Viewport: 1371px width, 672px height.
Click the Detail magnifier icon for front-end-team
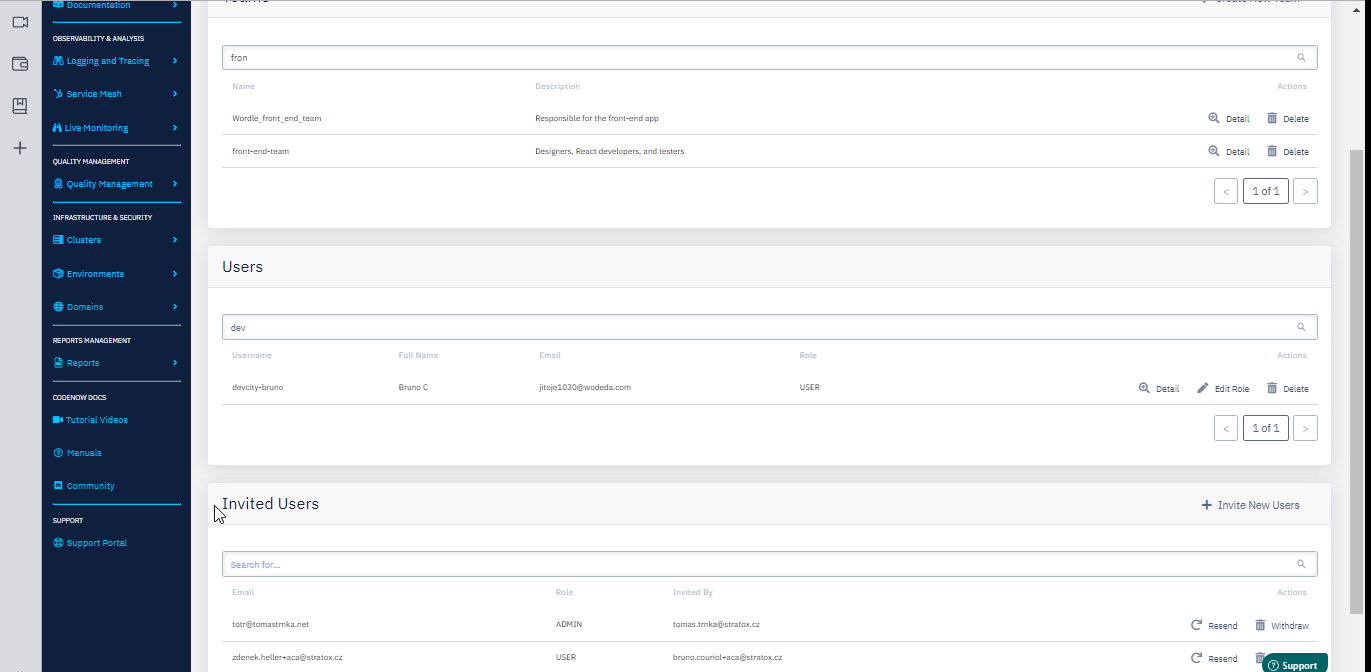(1214, 151)
